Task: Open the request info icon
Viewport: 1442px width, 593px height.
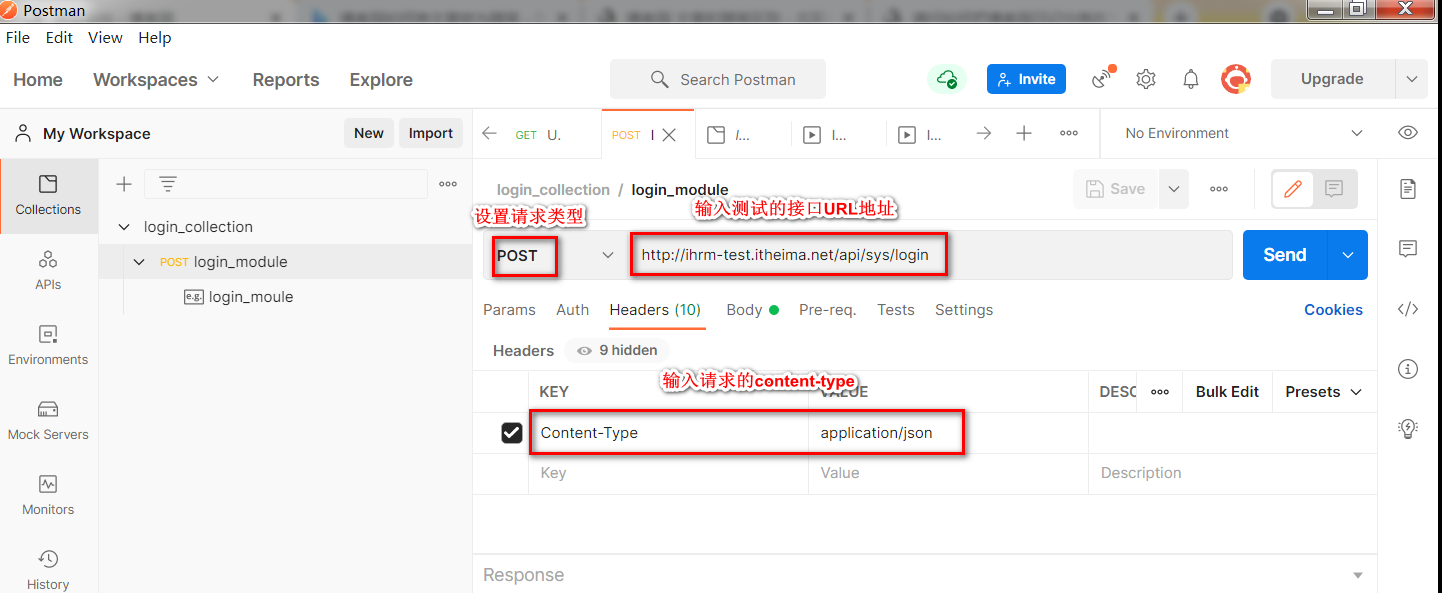Action: pyautogui.click(x=1408, y=369)
